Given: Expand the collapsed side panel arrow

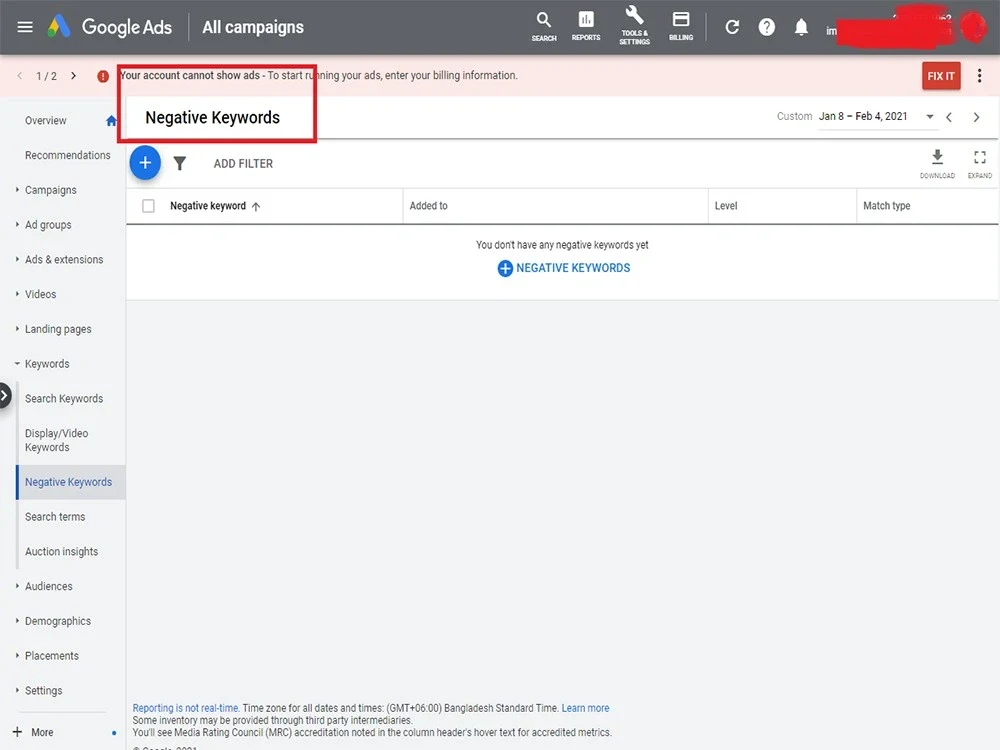Looking at the screenshot, I should click(4, 395).
